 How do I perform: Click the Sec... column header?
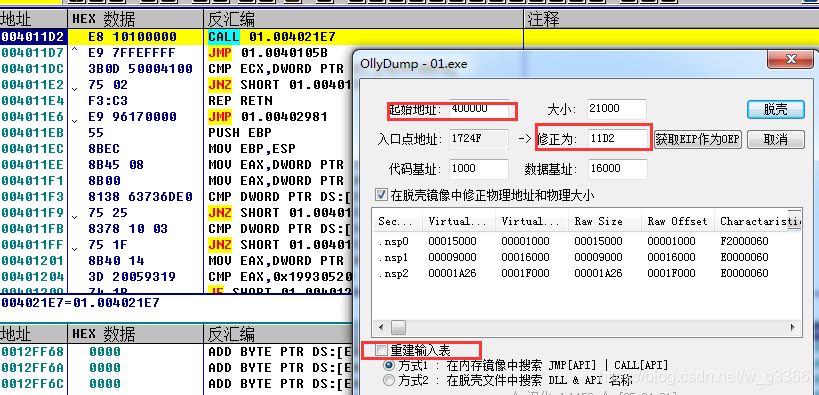click(397, 221)
